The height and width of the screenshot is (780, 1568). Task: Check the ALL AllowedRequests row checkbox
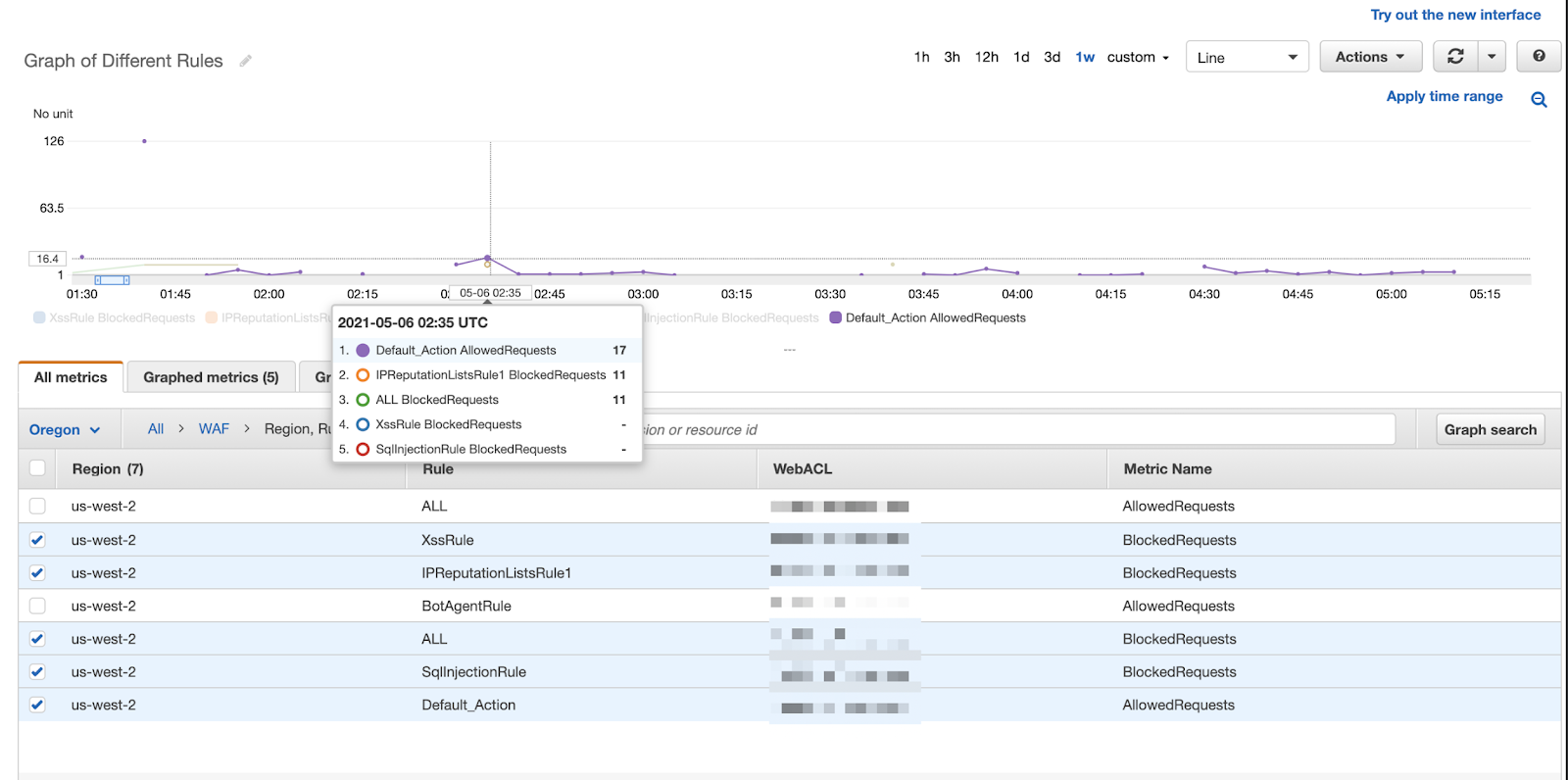coord(37,507)
